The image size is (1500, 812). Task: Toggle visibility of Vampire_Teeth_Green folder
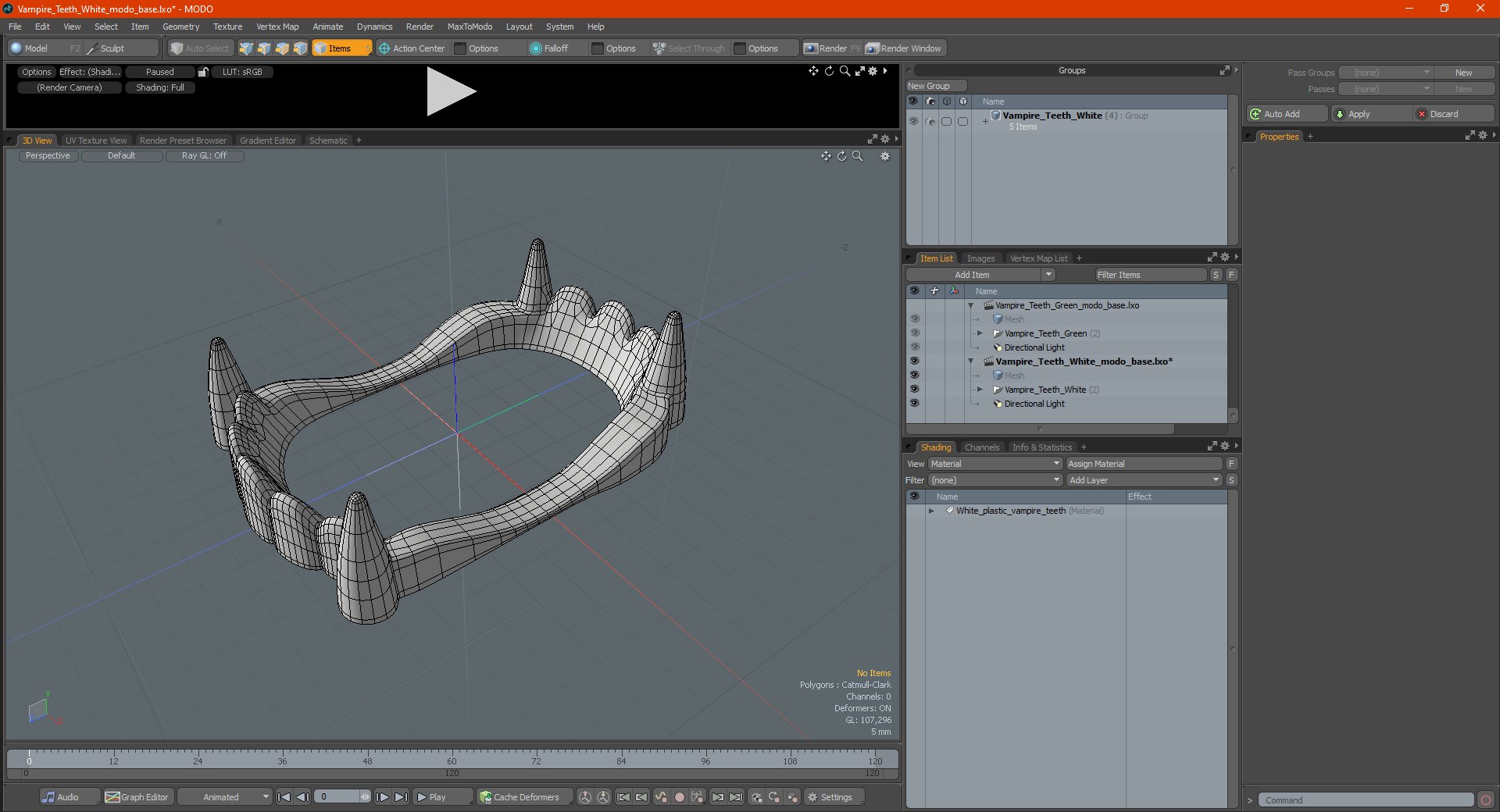coord(915,333)
